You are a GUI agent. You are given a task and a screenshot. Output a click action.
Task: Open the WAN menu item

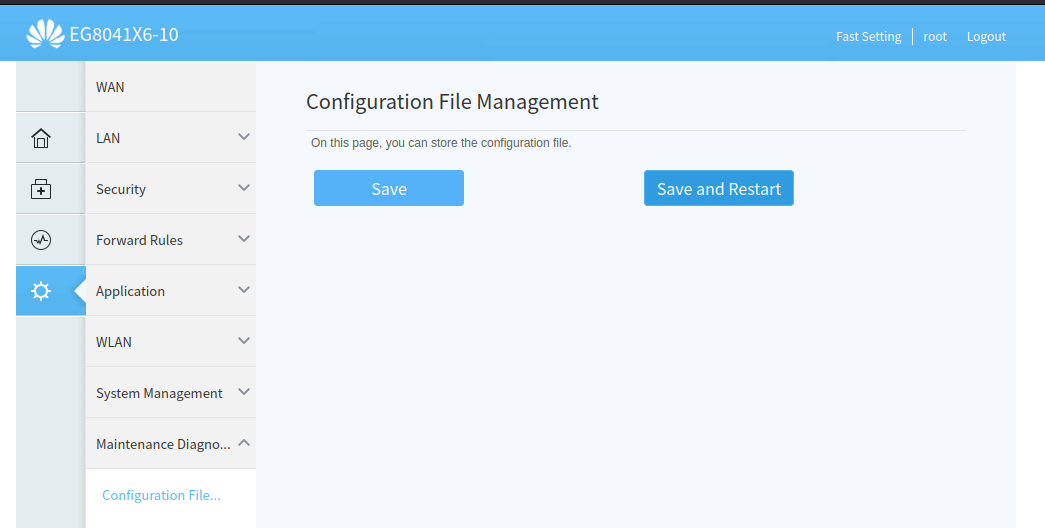coord(171,87)
